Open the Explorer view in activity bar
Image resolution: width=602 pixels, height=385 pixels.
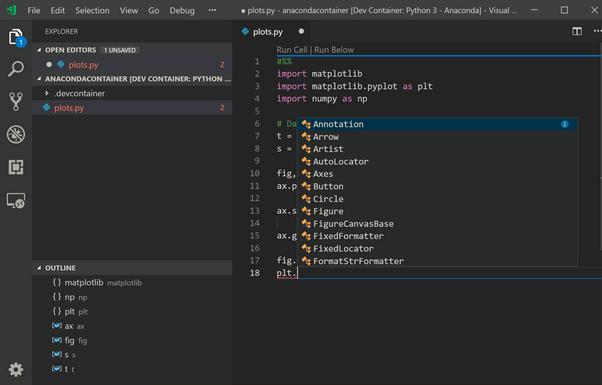[16, 37]
